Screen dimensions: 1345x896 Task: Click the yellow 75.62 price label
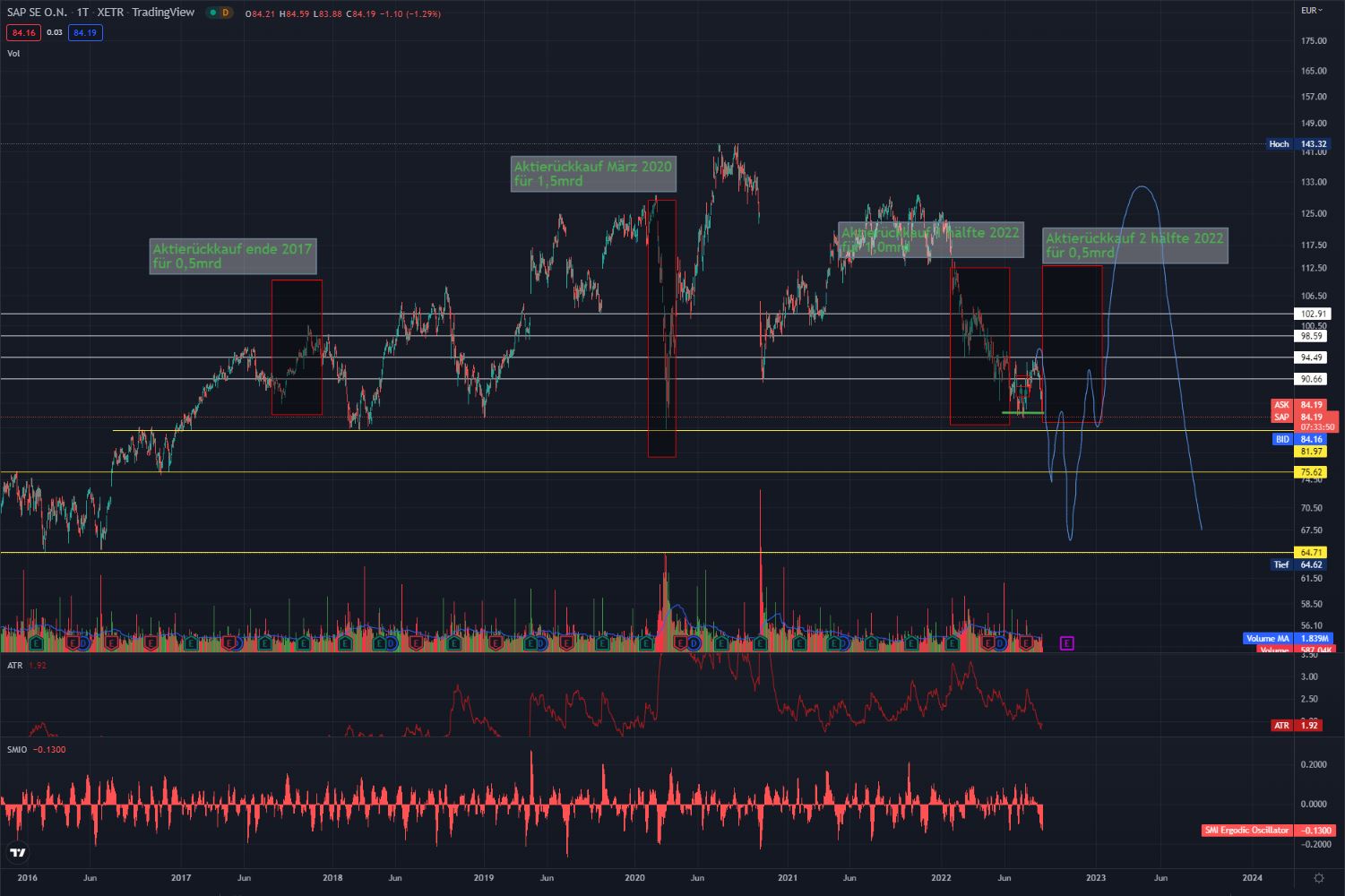click(1312, 472)
